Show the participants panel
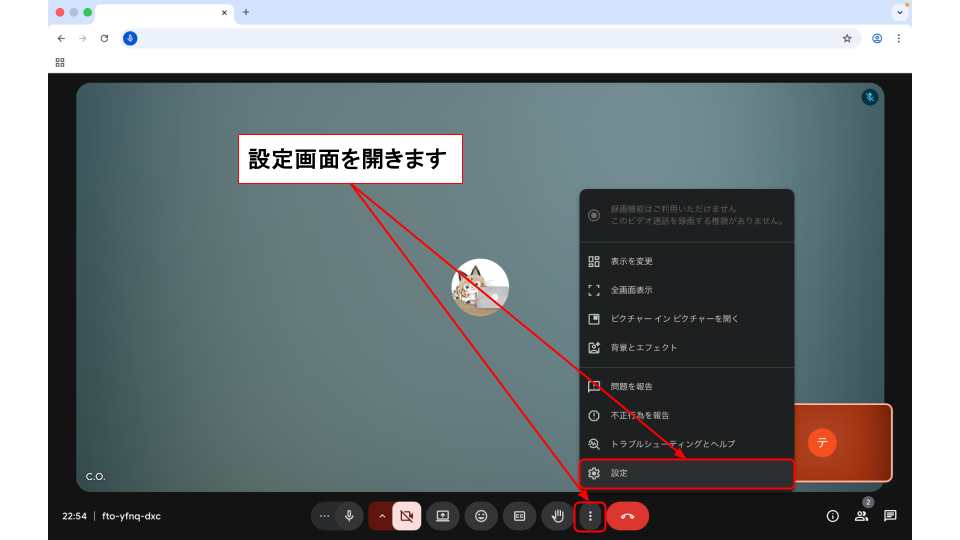 (861, 516)
